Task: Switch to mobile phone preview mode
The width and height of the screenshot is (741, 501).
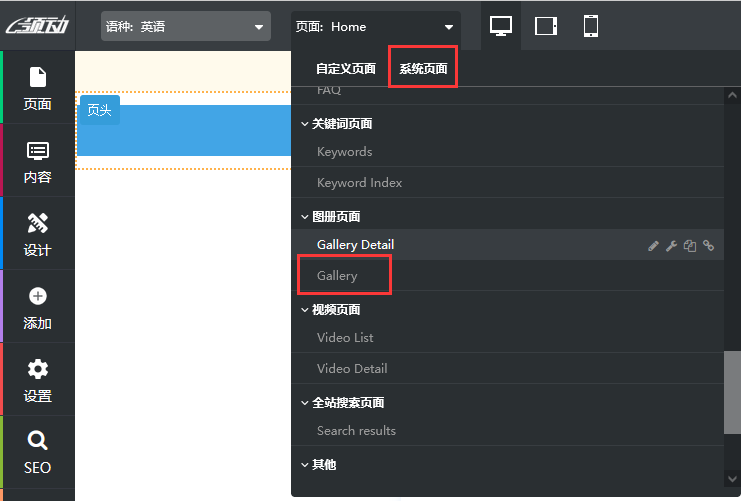Action: coord(591,26)
